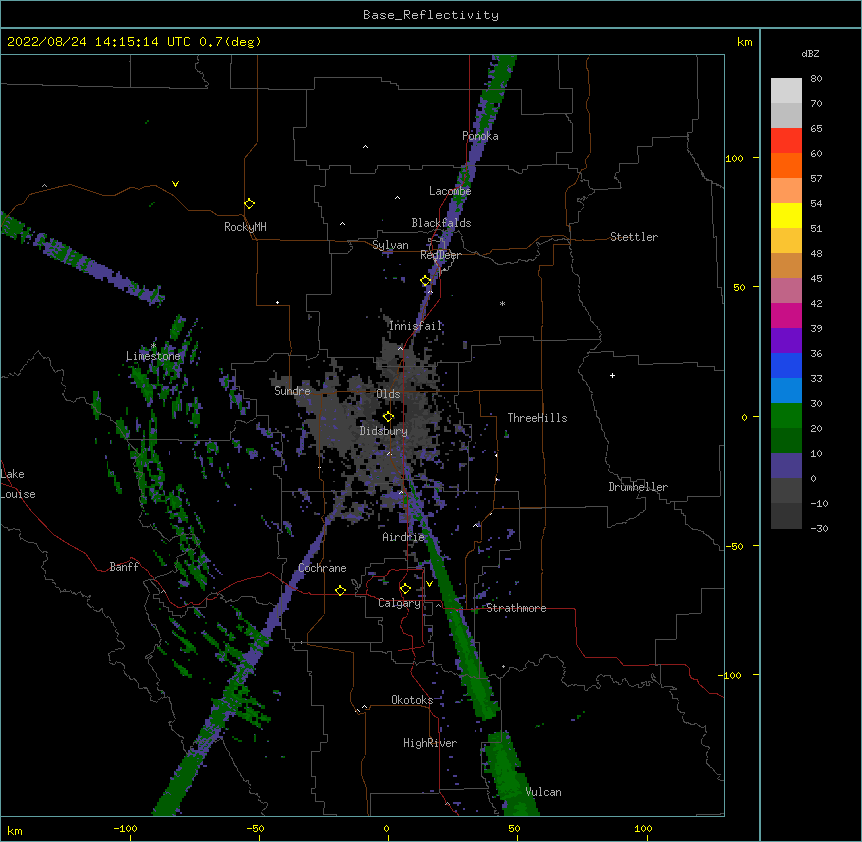Click the dBZ legend heading
This screenshot has width=862, height=842.
pos(810,53)
